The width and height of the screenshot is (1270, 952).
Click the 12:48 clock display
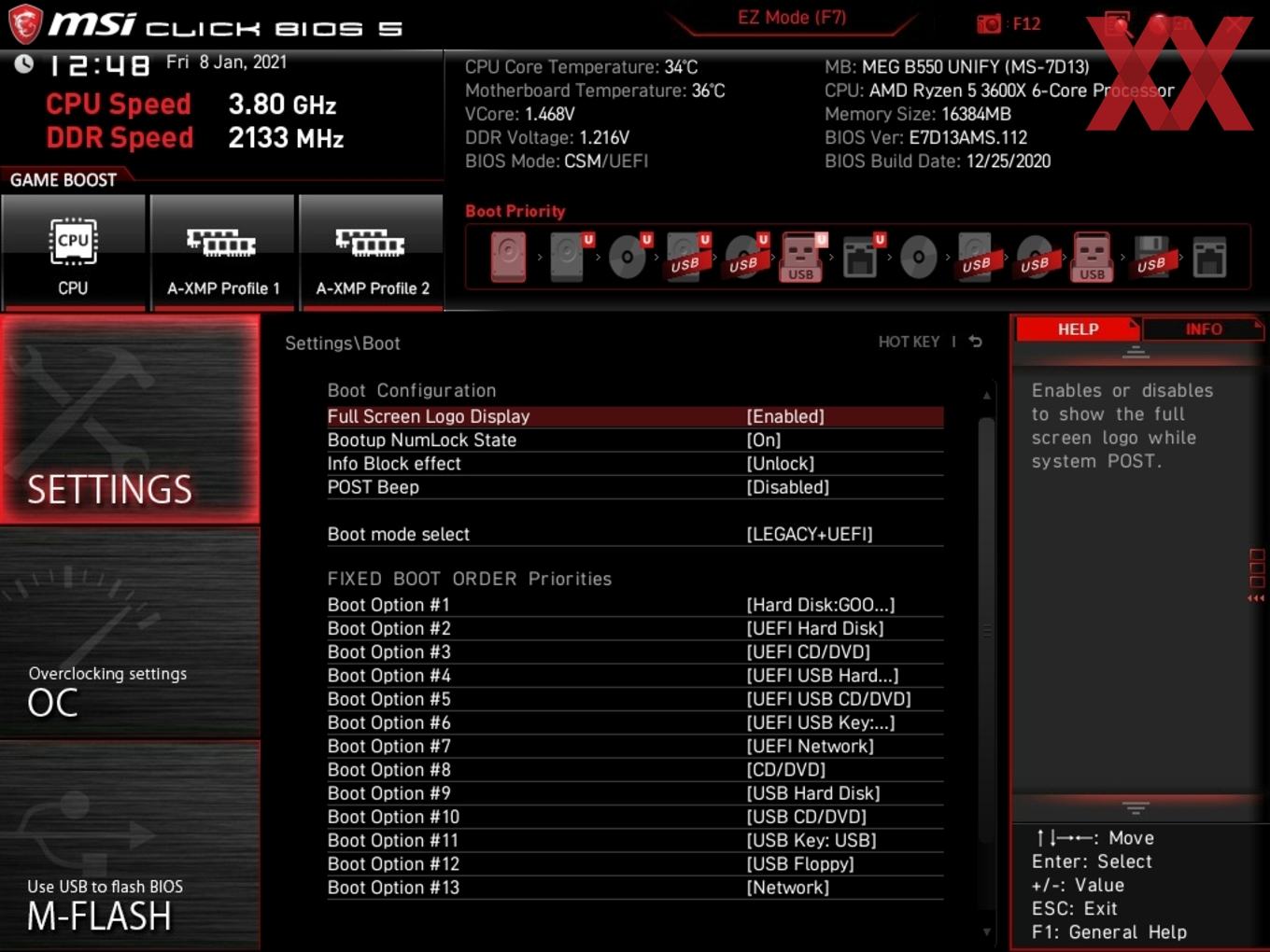[99, 64]
